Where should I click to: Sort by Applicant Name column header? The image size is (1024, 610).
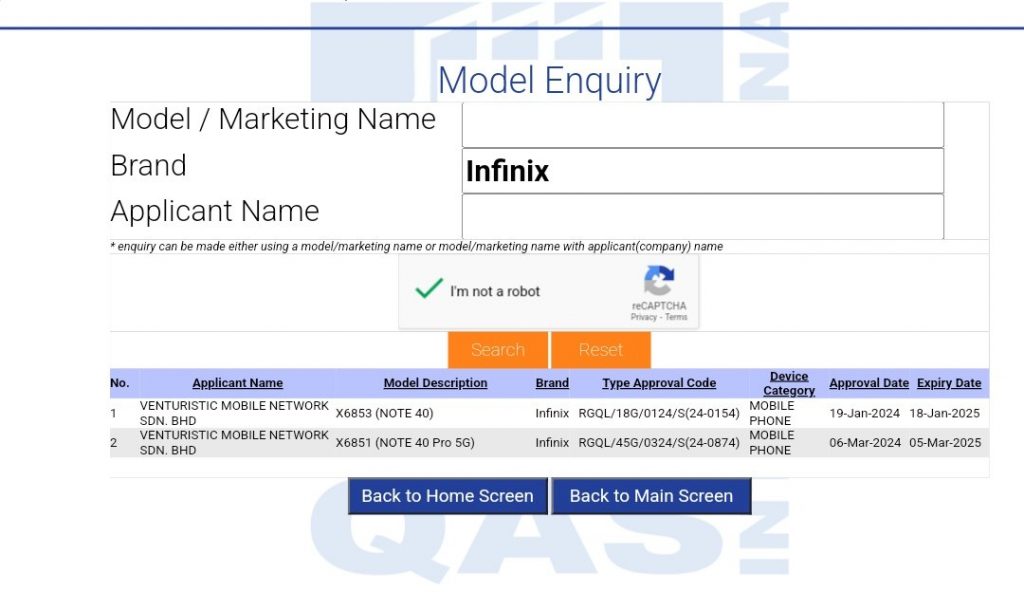238,383
